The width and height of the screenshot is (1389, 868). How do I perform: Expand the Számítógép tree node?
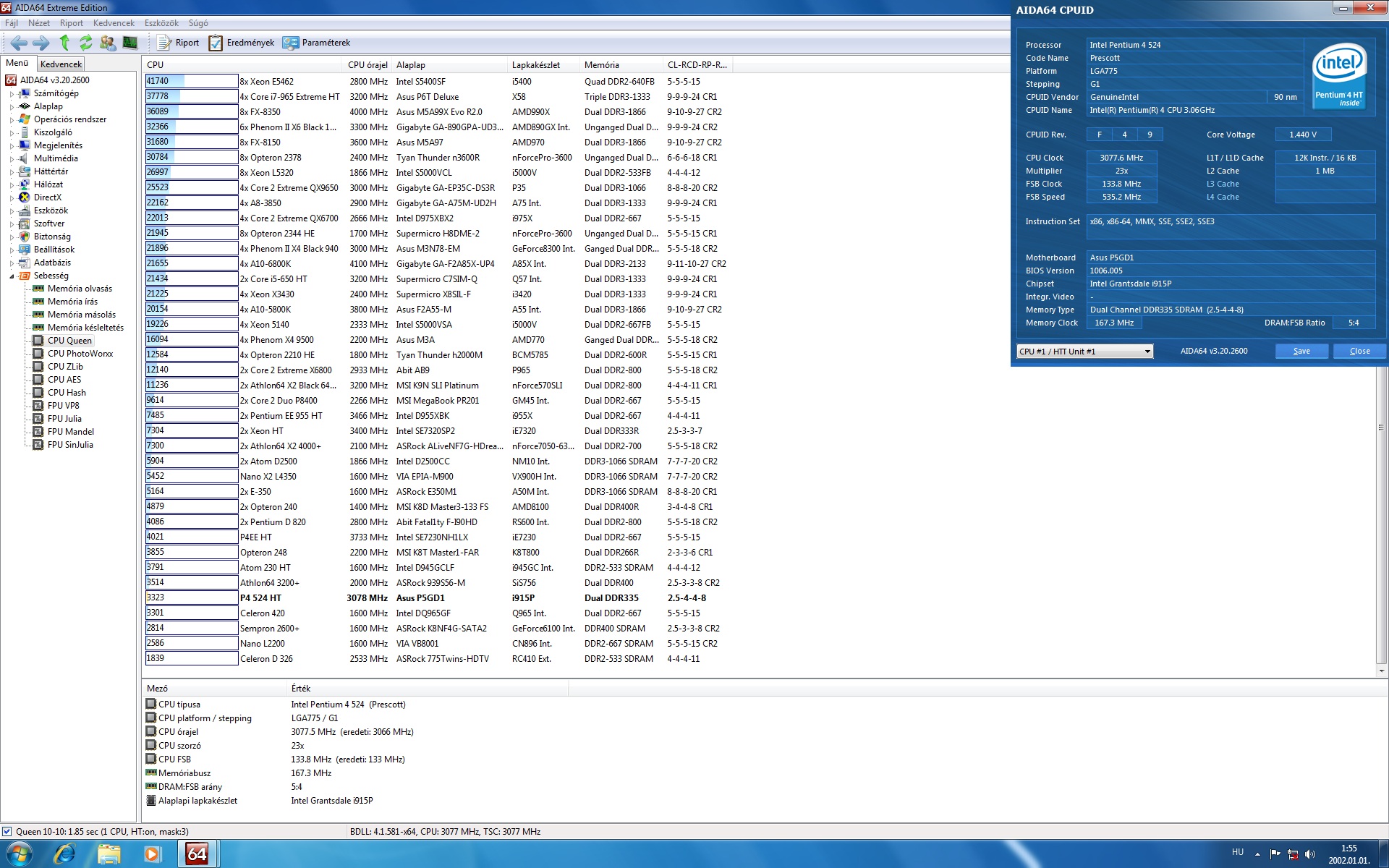(x=12, y=94)
